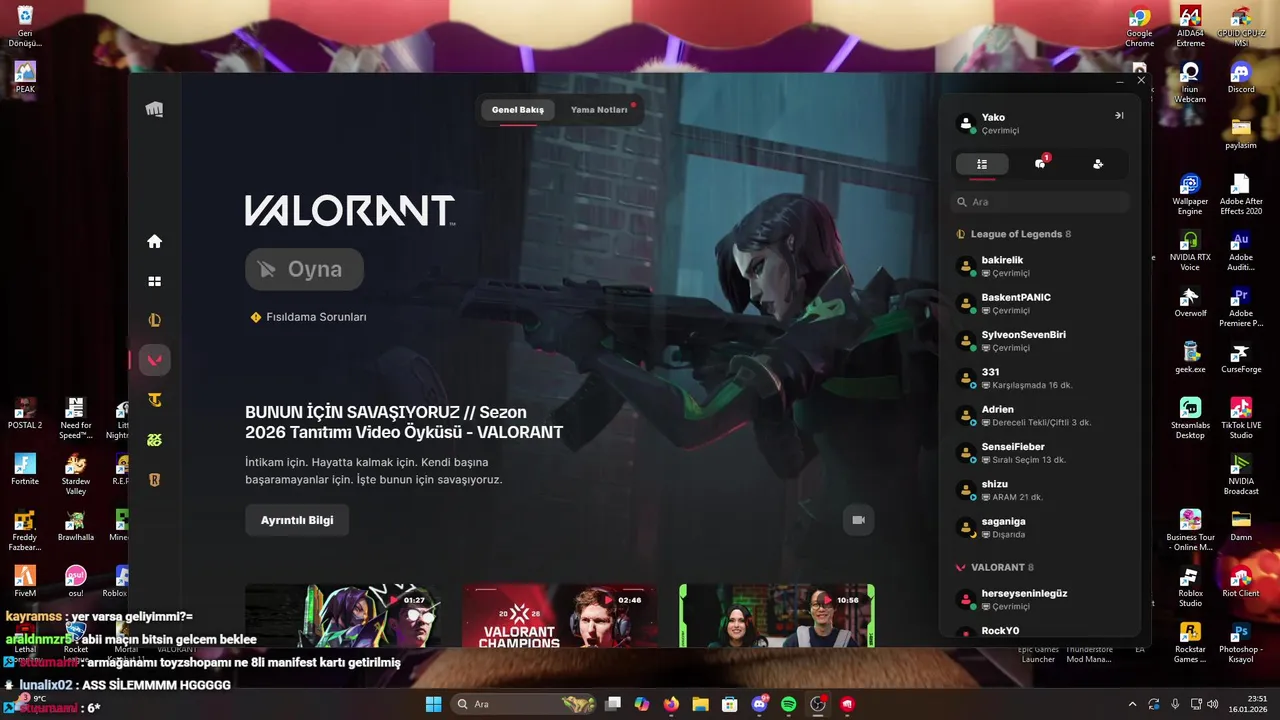Select the Riot Client desktop shortcut
Screen dimensions: 1280x720
1241,583
